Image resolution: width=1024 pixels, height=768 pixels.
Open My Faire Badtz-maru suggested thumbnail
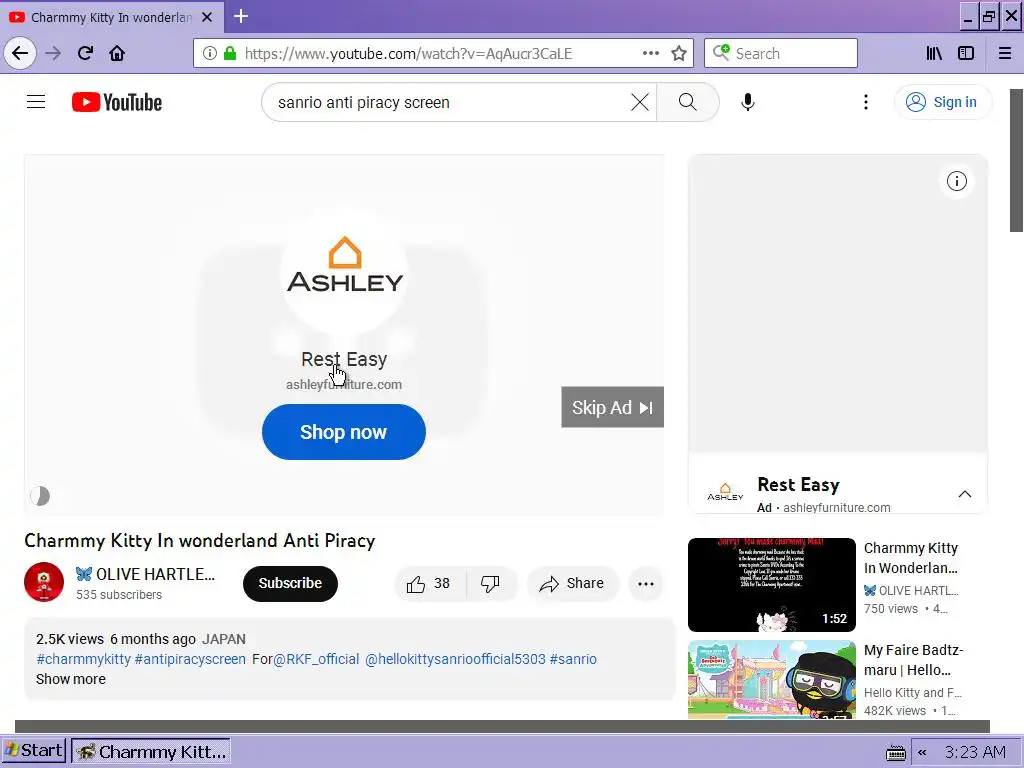coord(771,679)
